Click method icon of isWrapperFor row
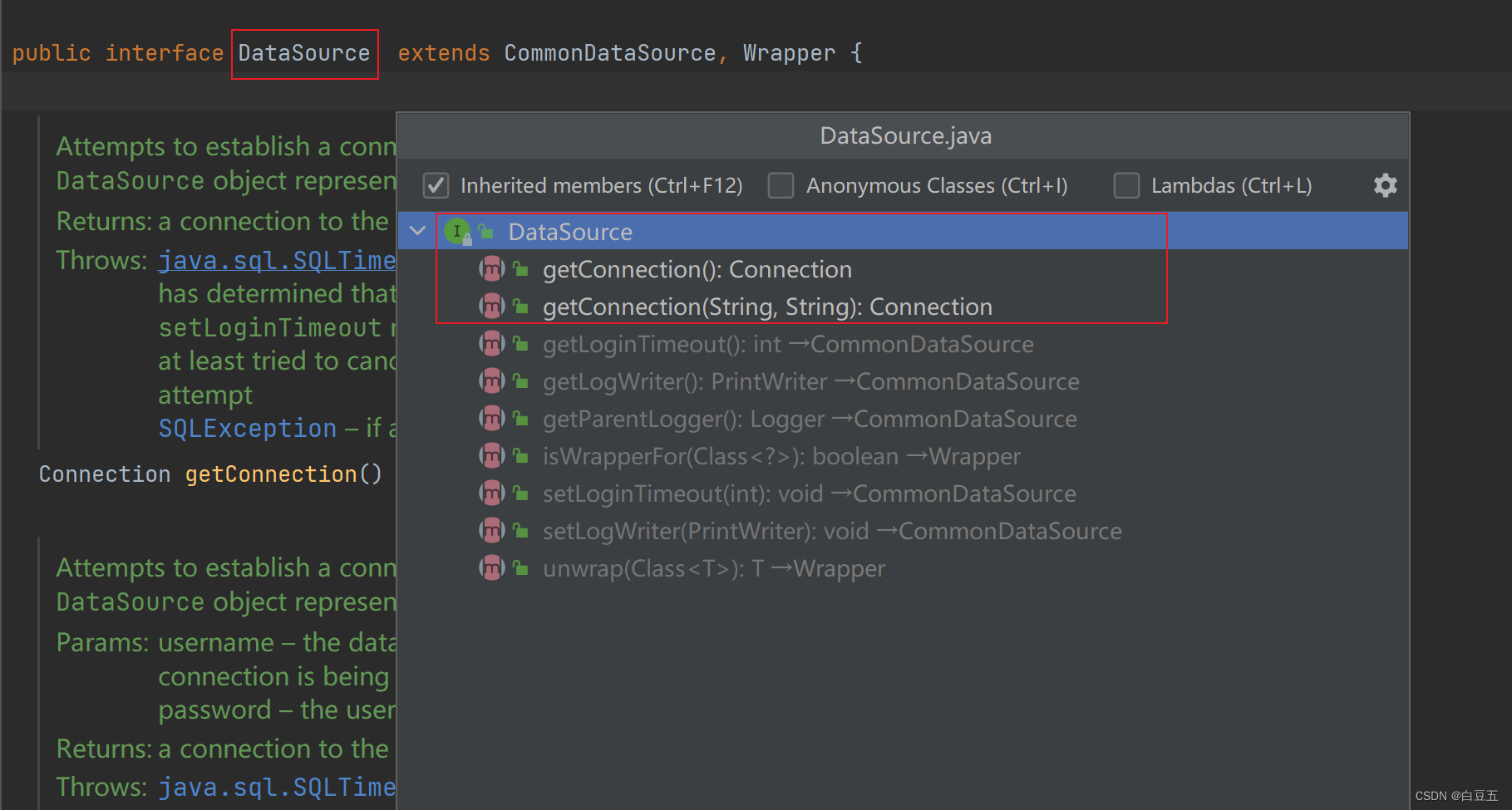Image resolution: width=1512 pixels, height=810 pixels. pos(492,455)
